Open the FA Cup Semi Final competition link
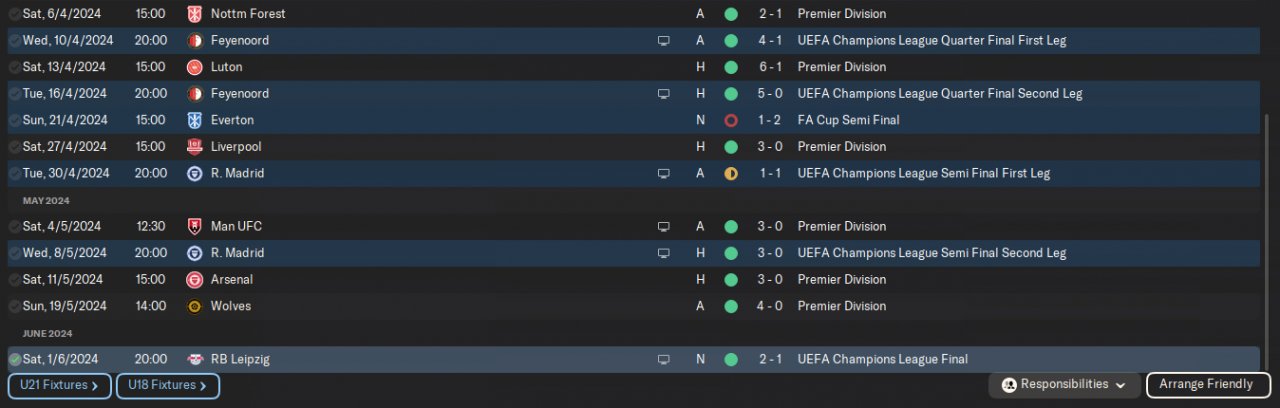 click(848, 120)
